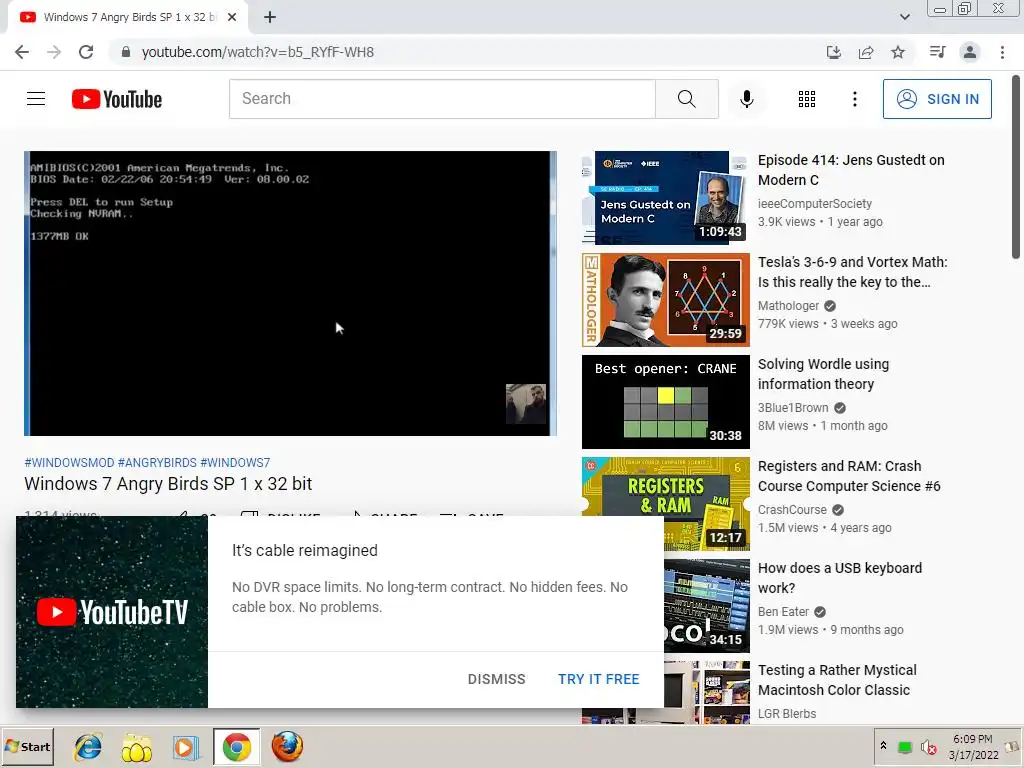The height and width of the screenshot is (768, 1024).
Task: Click the #ANGRYBIRDS hashtag
Action: pos(157,462)
